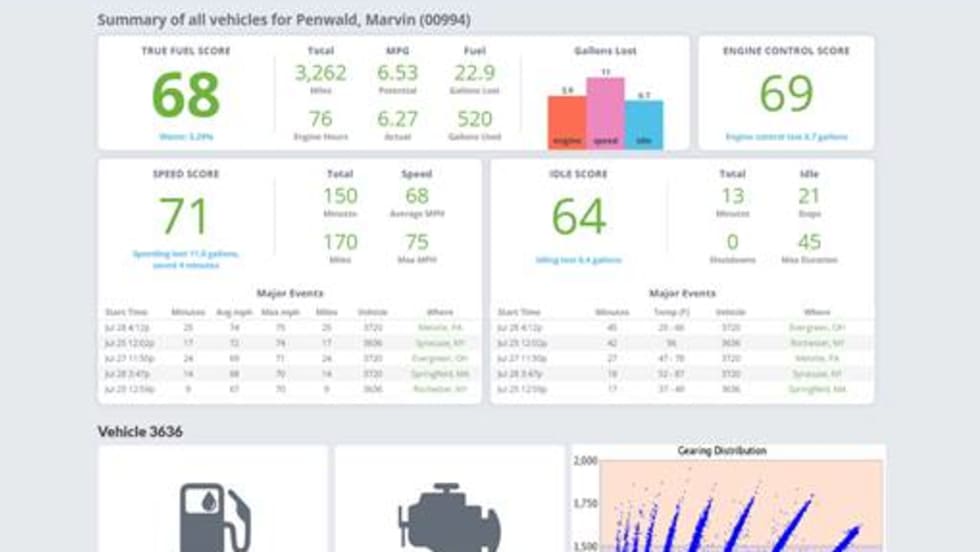980x552 pixels.
Task: Open the engine control lost gallons link
Action: [x=786, y=136]
